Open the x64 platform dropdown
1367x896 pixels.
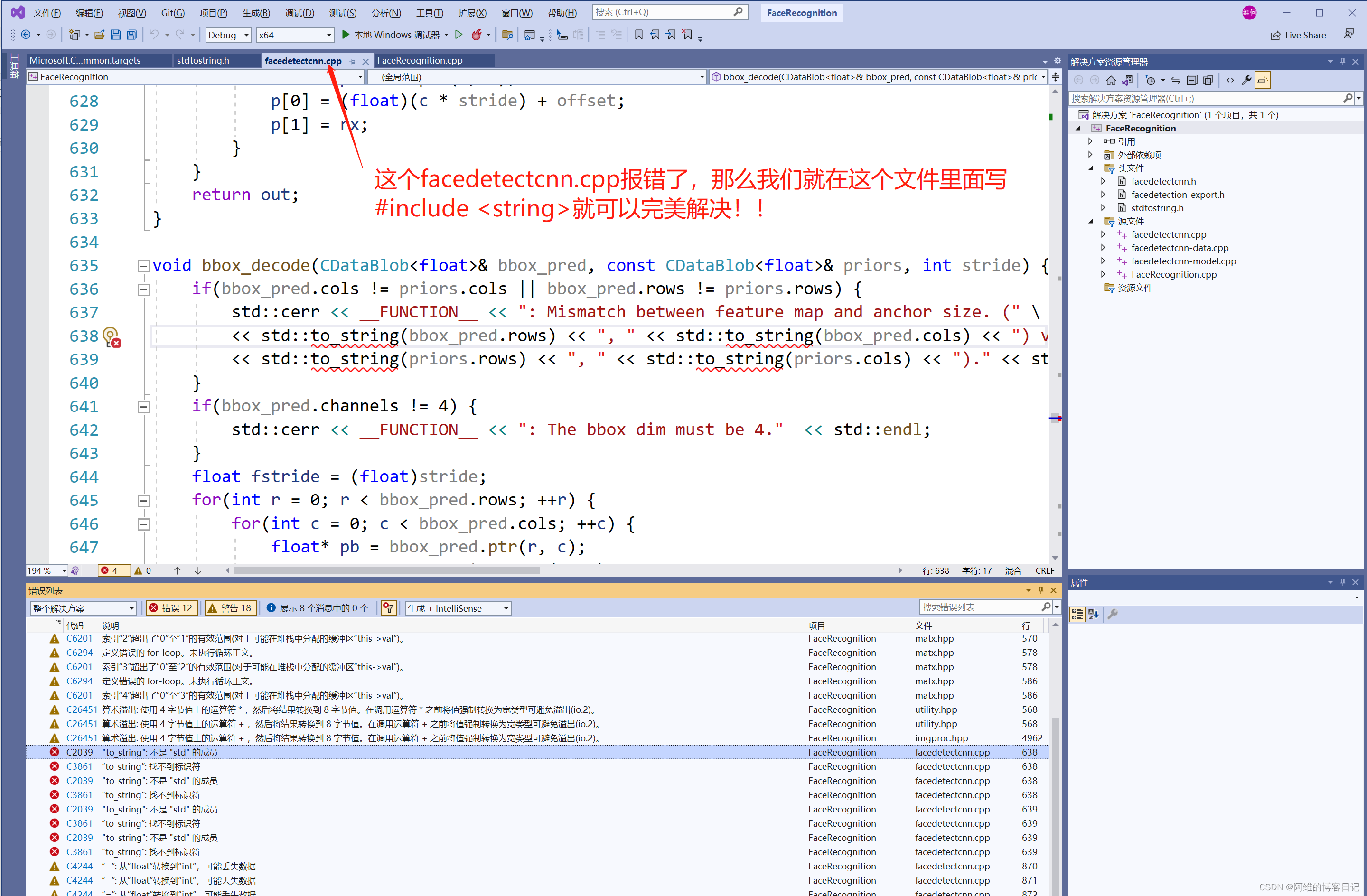[x=295, y=35]
